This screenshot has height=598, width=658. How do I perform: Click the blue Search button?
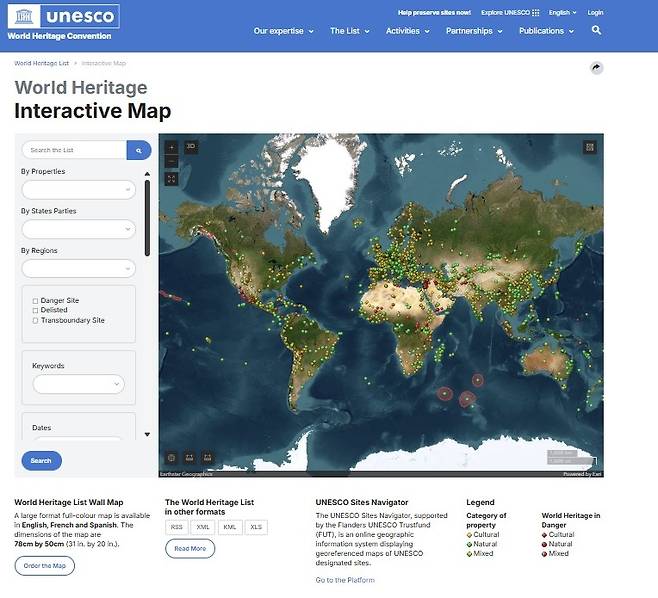coord(42,461)
